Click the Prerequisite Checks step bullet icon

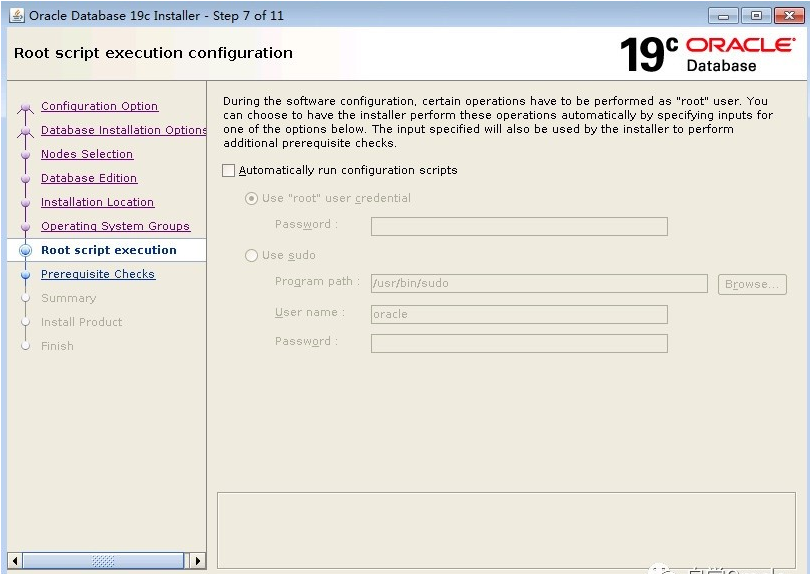tap(25, 274)
